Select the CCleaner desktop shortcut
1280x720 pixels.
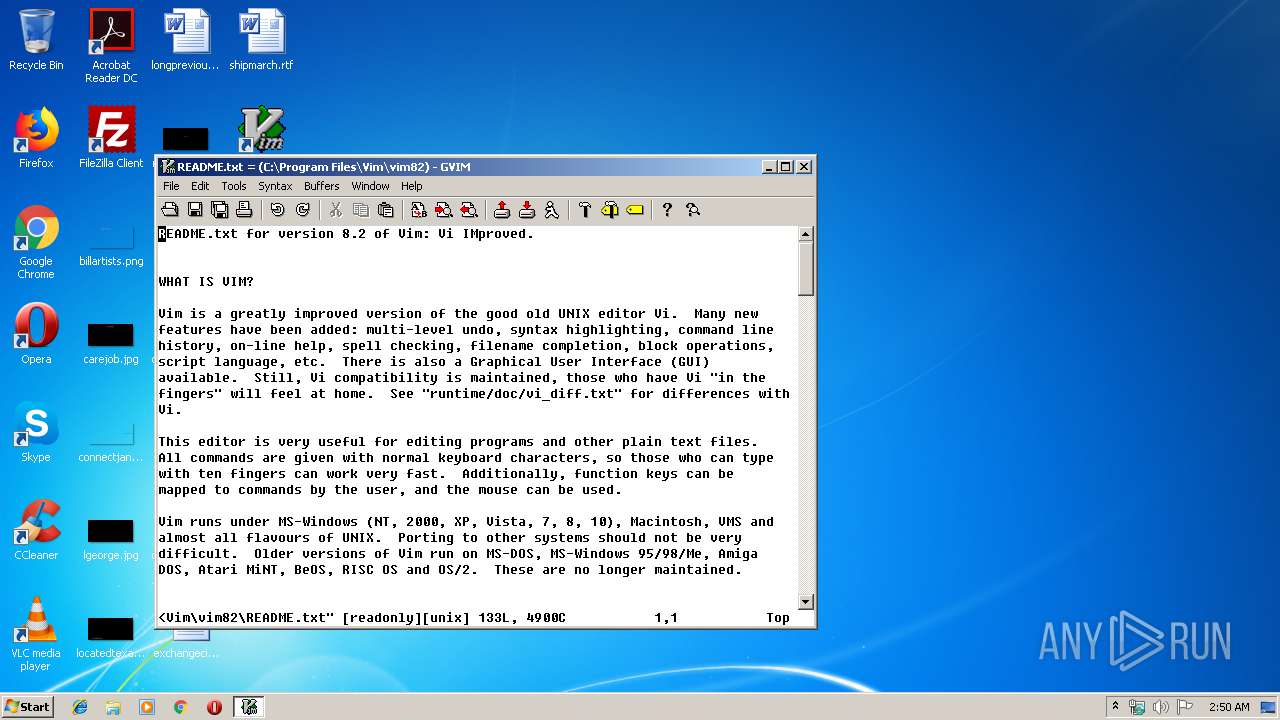point(36,530)
